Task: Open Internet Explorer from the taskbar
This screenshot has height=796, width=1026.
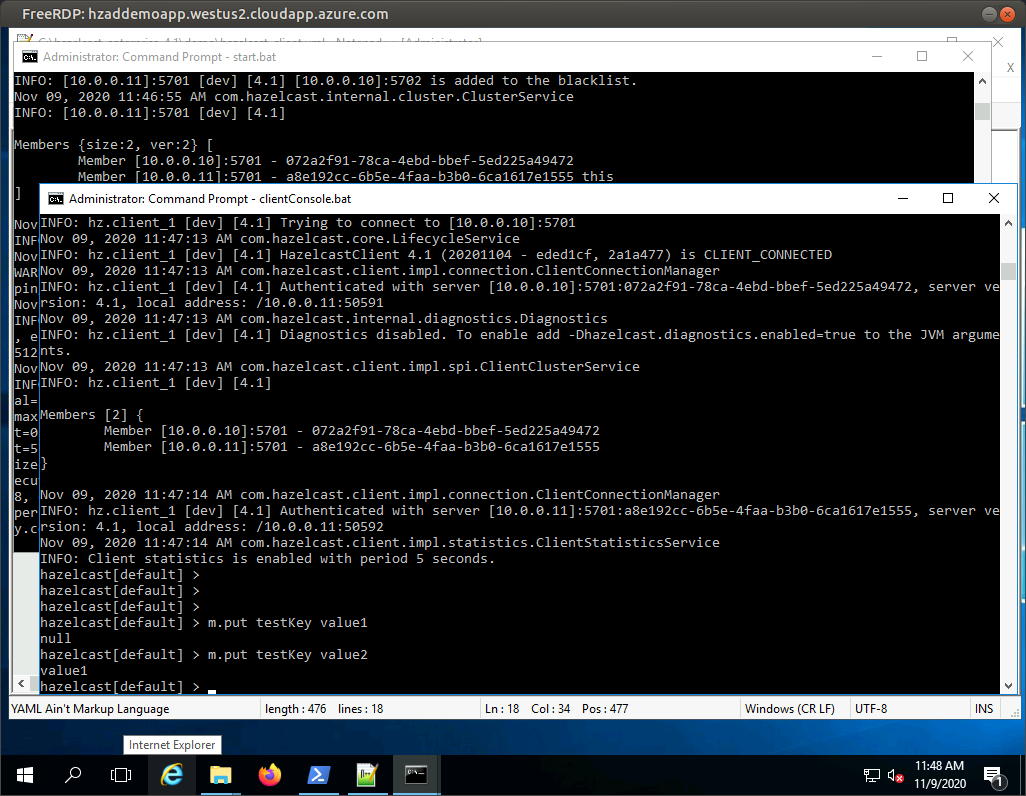Action: (172, 775)
